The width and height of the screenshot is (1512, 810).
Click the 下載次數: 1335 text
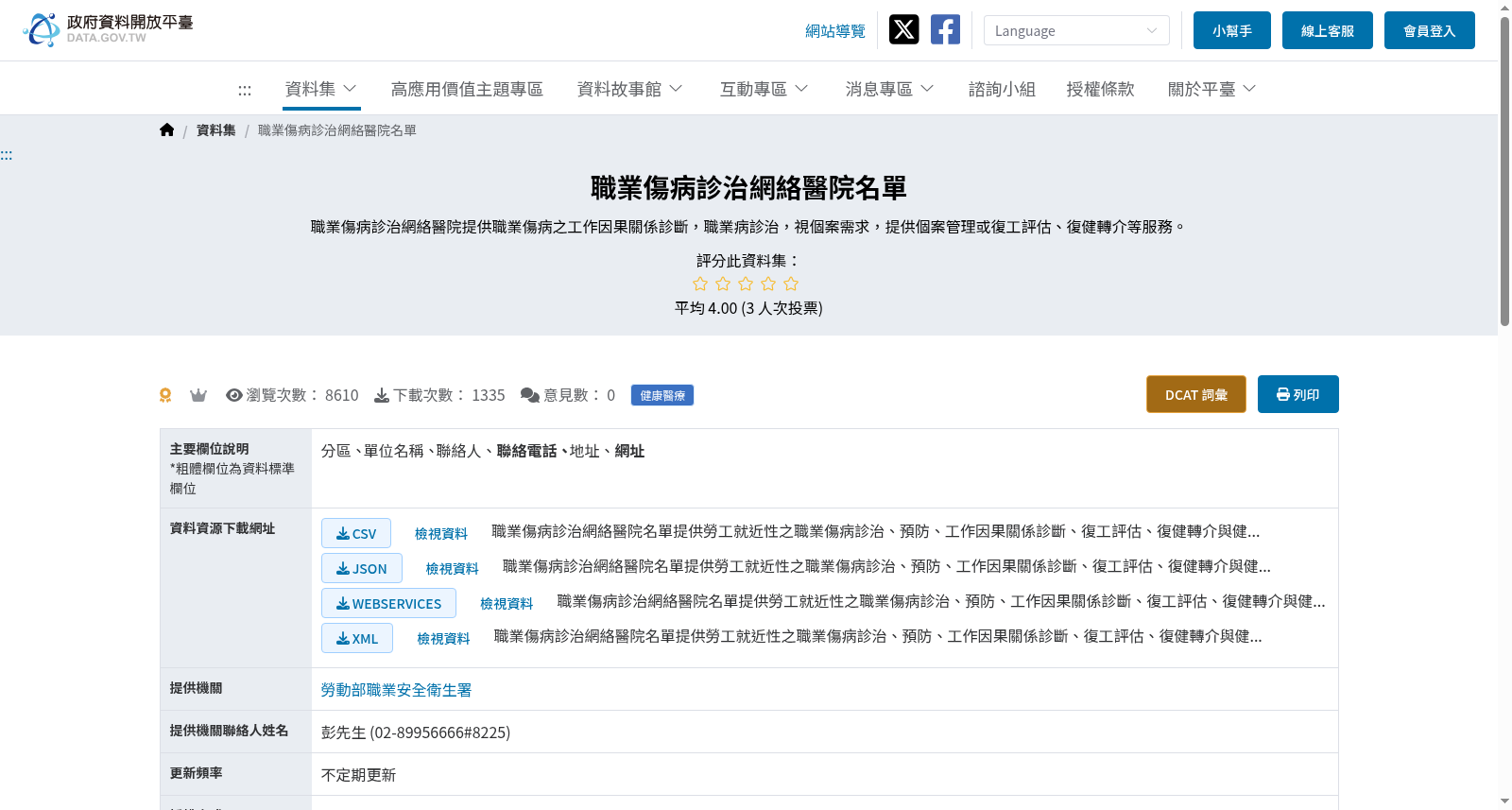point(449,395)
